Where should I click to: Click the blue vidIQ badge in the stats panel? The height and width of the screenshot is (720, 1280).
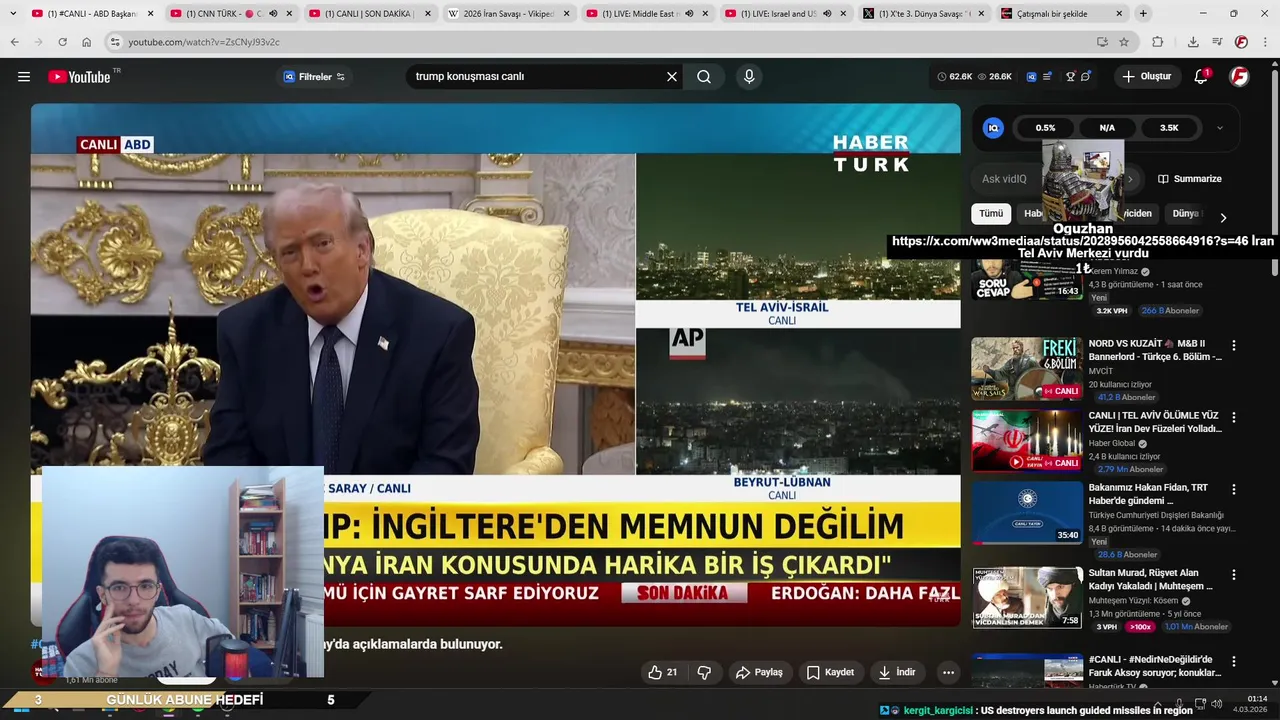(x=993, y=128)
